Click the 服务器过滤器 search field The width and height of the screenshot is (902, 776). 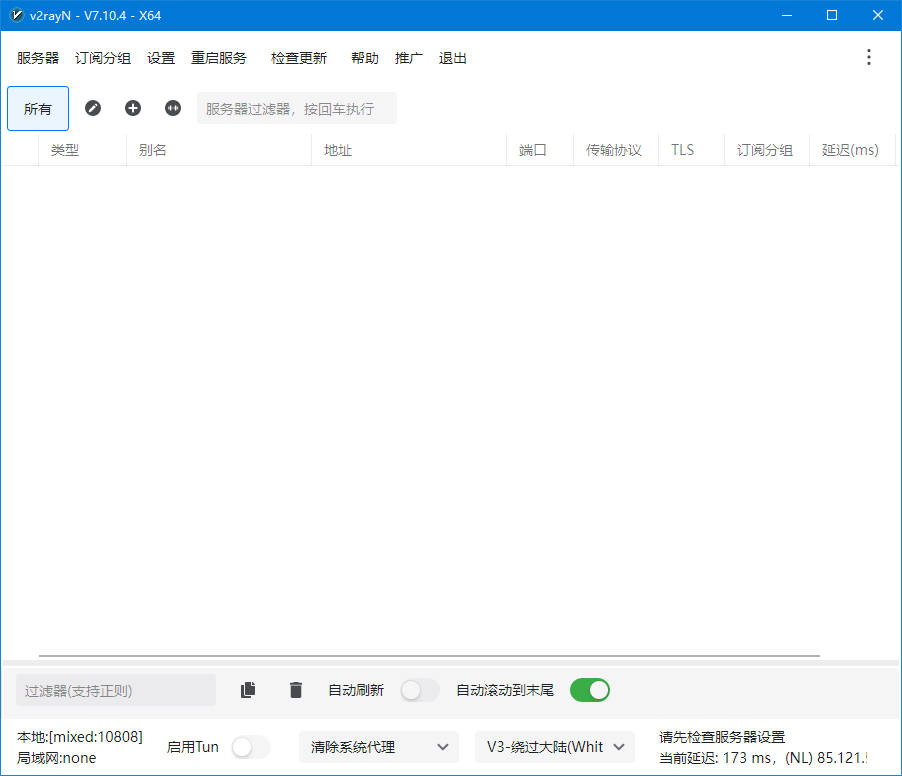tap(297, 108)
